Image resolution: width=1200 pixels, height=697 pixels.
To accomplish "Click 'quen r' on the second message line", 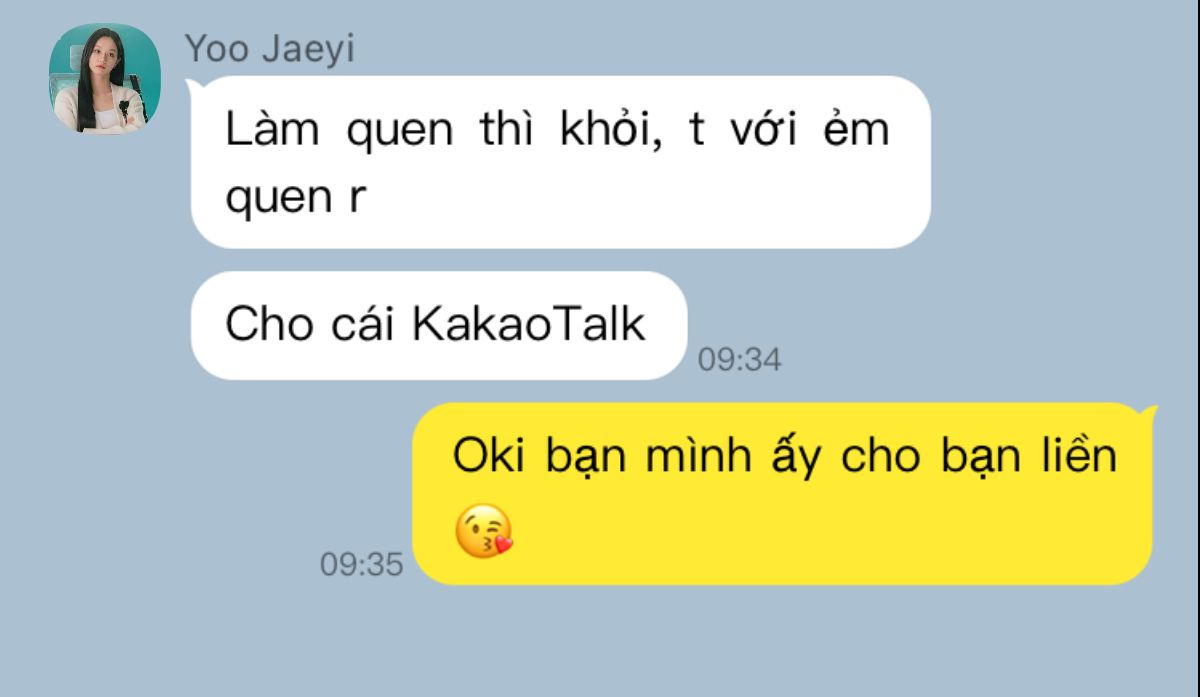I will point(292,199).
